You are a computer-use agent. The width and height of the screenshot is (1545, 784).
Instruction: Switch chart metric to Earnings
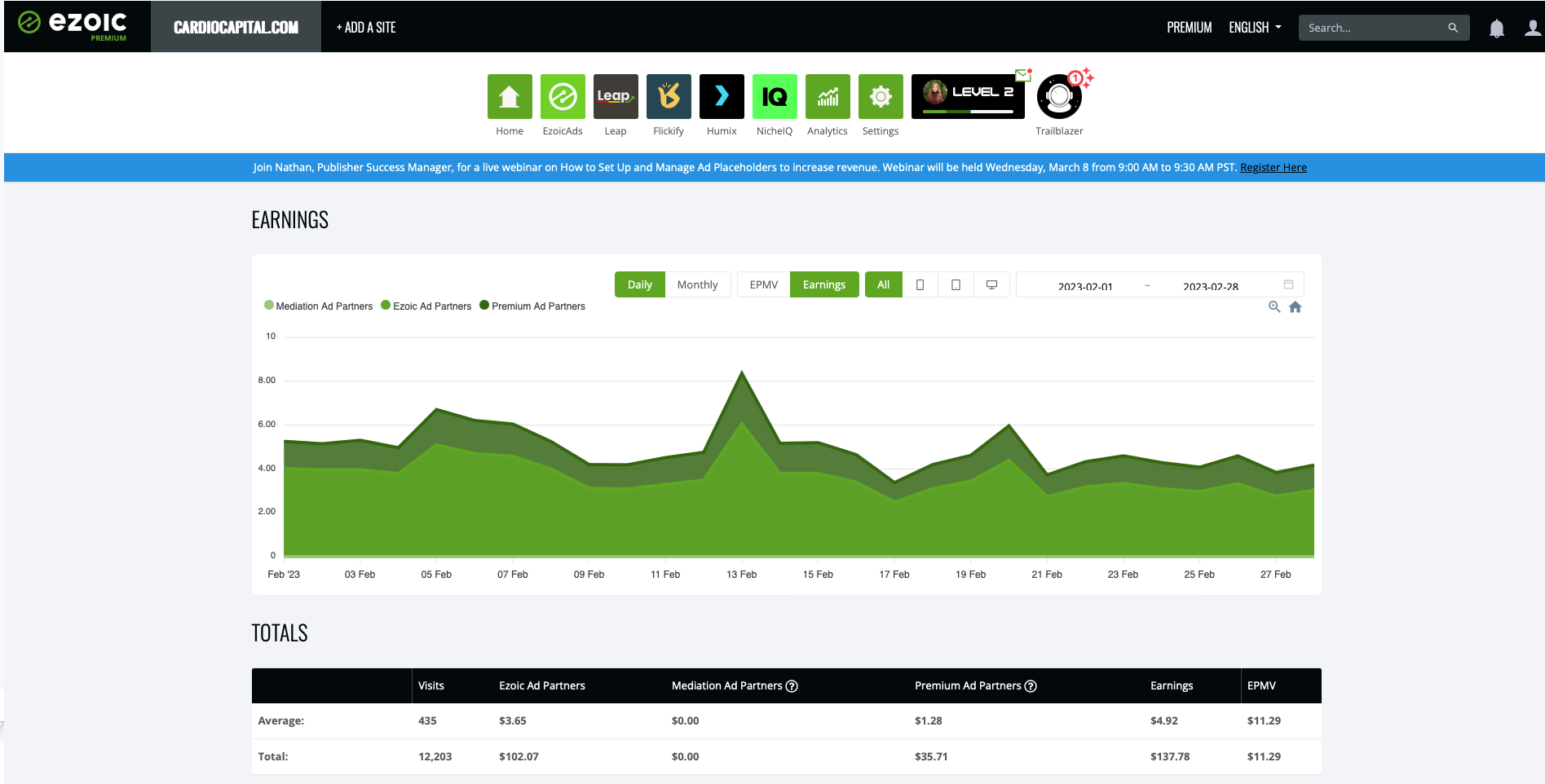[824, 284]
